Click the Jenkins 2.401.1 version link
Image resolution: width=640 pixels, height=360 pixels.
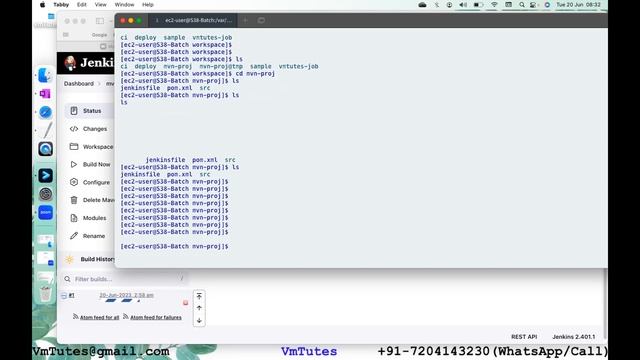tap(574, 337)
